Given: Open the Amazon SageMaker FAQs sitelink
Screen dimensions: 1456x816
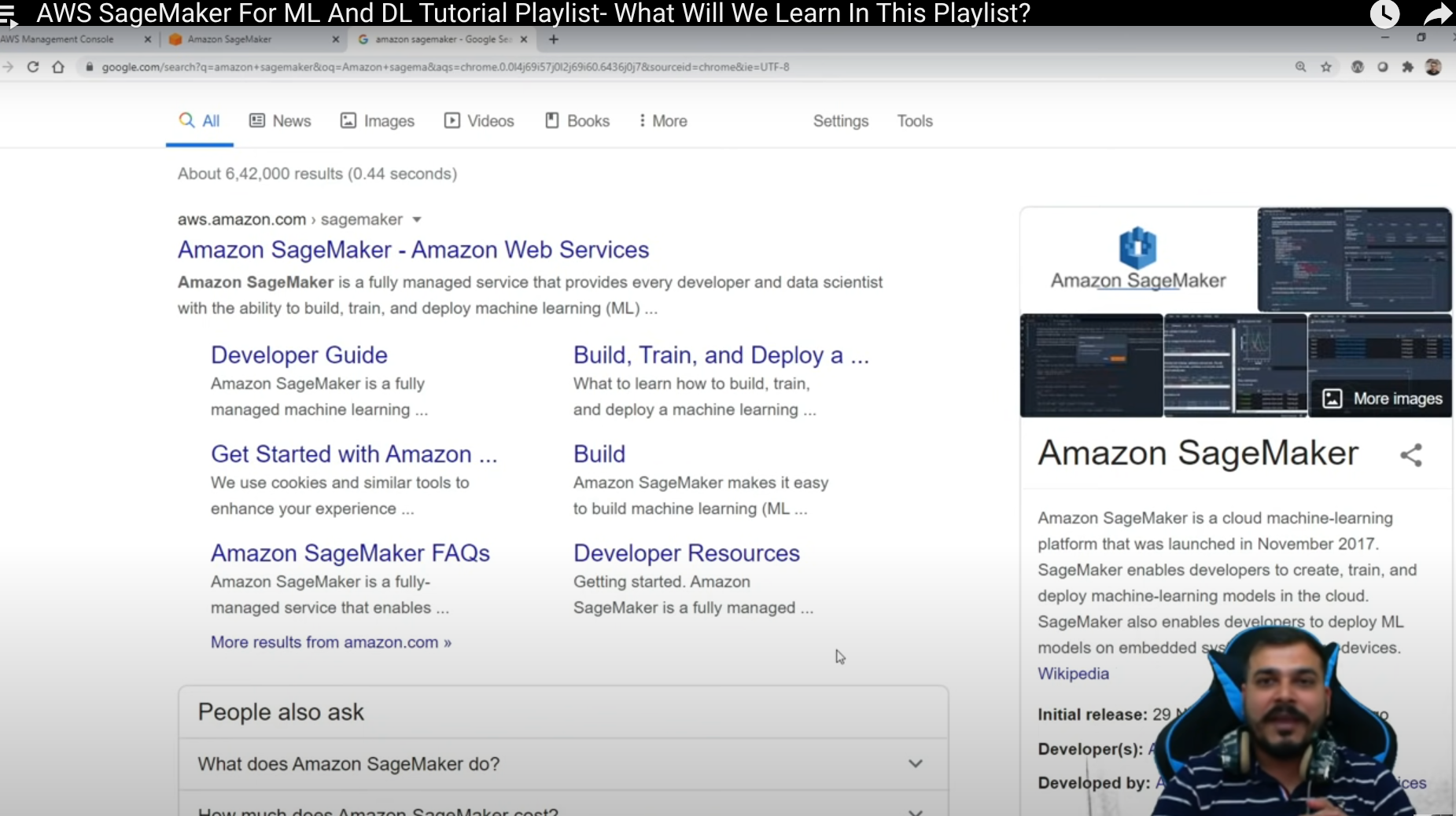Looking at the screenshot, I should [x=350, y=553].
